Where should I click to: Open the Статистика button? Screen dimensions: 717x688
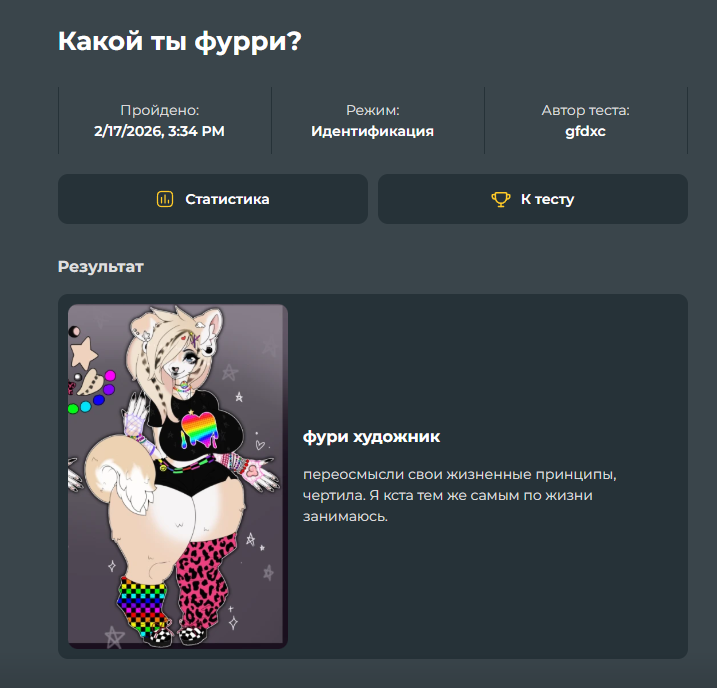[213, 199]
